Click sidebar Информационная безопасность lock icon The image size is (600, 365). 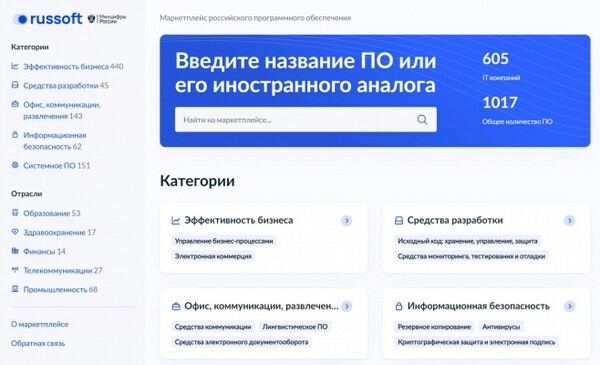point(15,135)
